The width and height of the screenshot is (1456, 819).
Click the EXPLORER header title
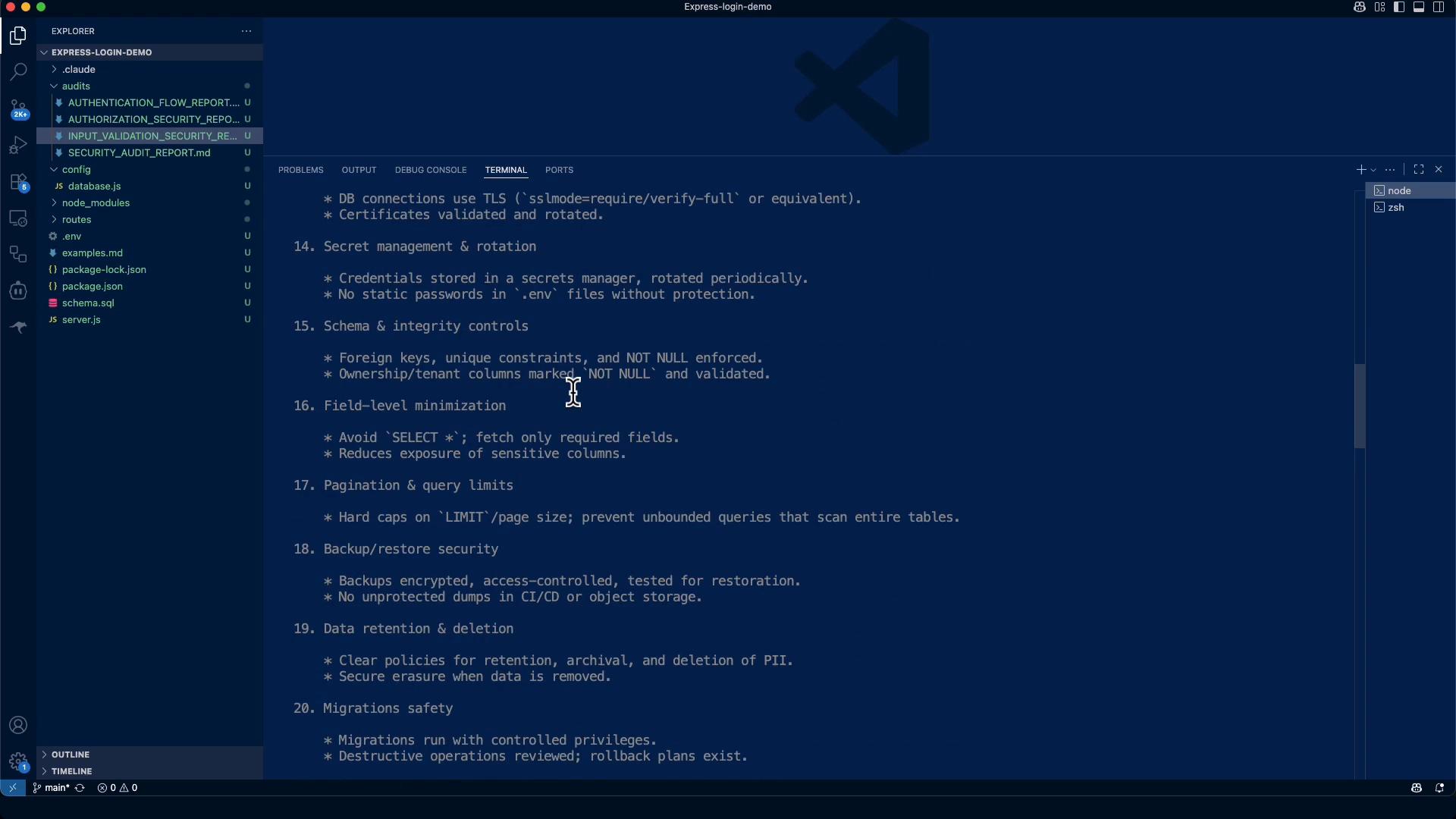pyautogui.click(x=73, y=31)
